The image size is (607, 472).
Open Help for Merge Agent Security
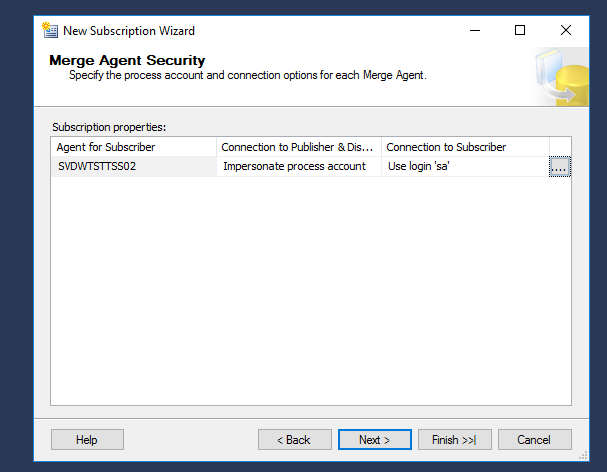click(87, 439)
